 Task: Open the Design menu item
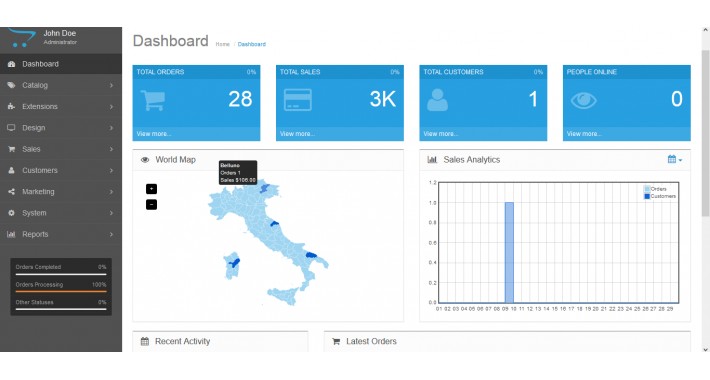61,128
